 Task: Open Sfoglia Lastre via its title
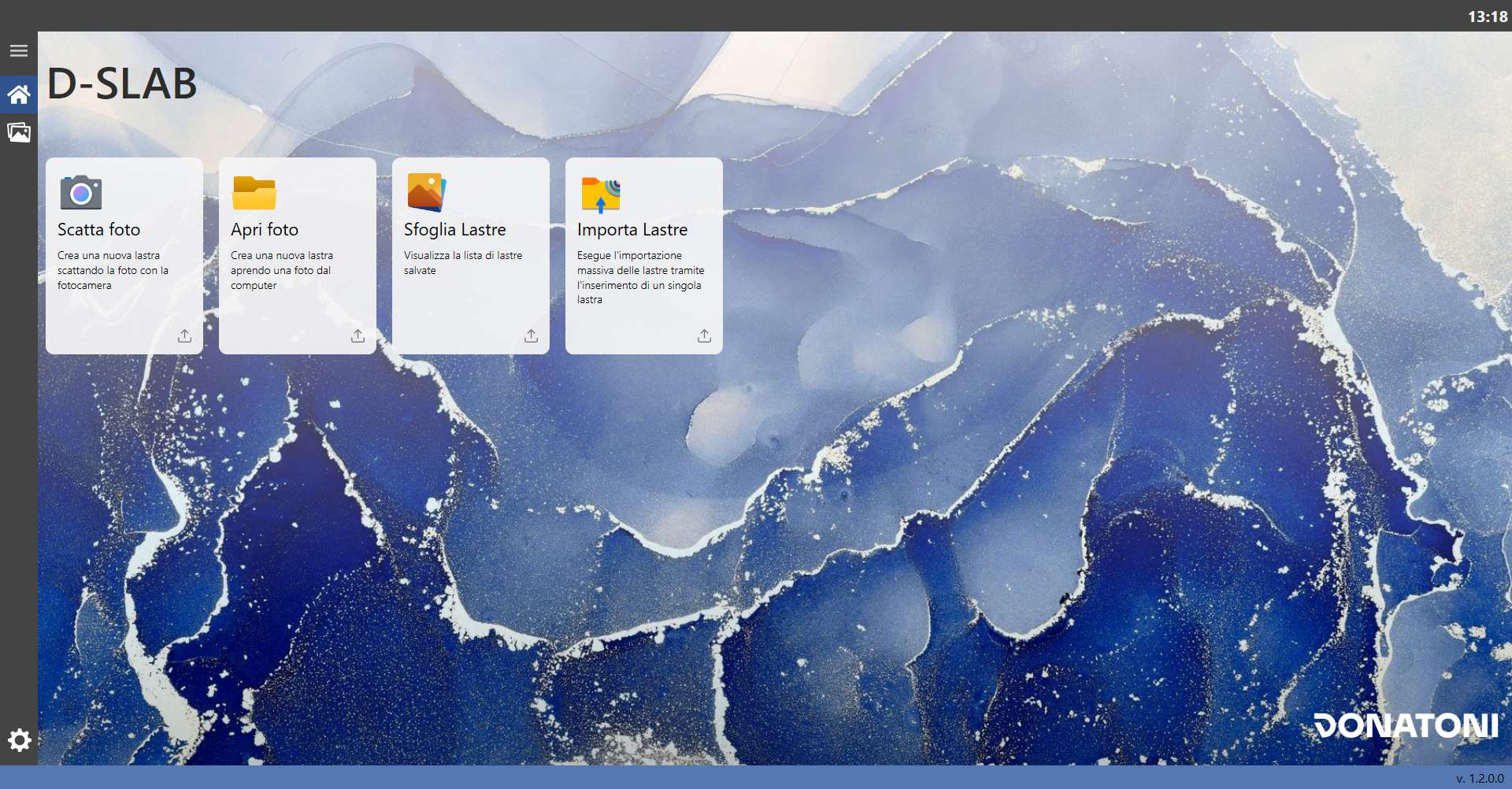(x=455, y=229)
